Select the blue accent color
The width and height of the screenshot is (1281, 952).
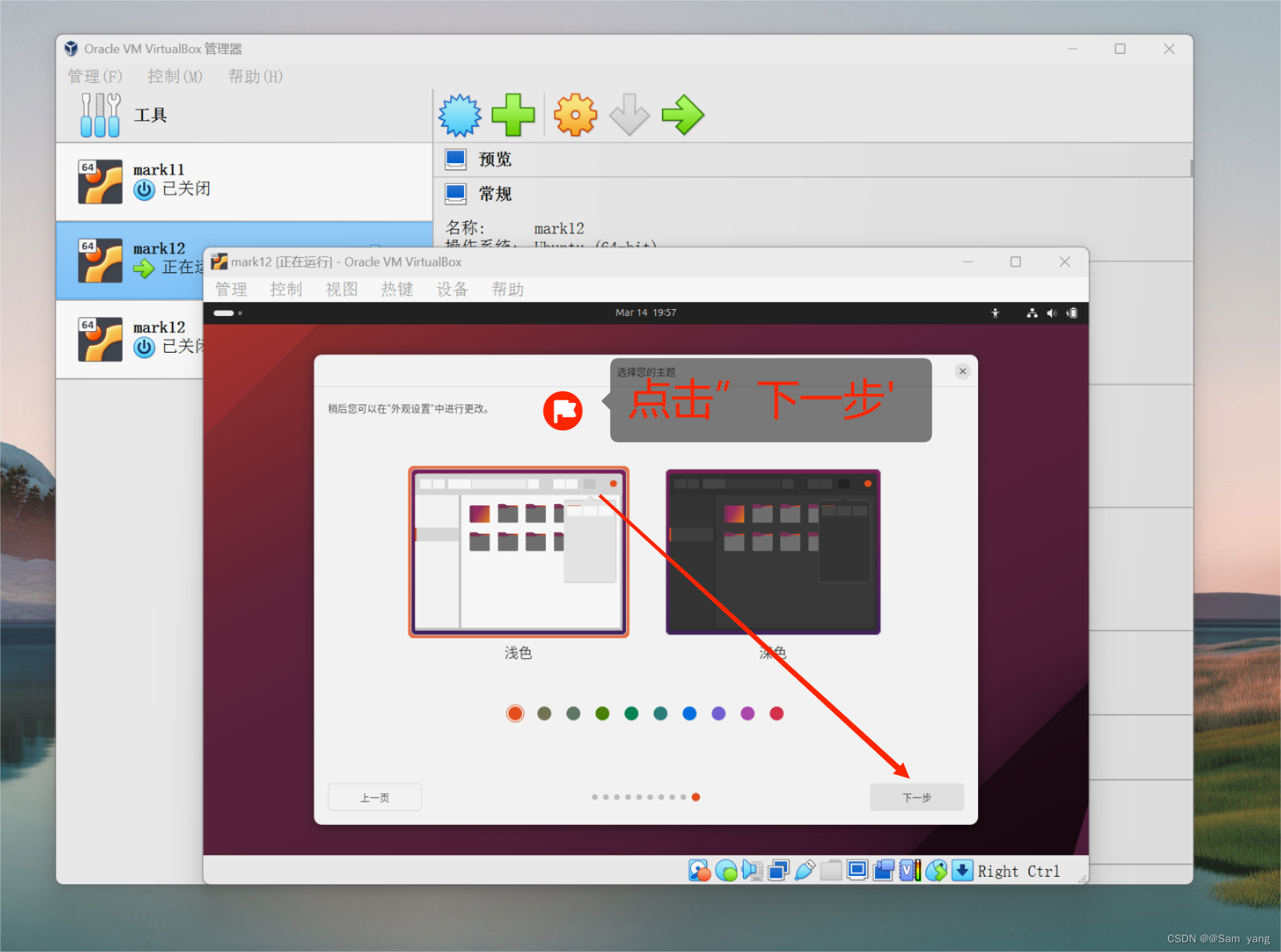click(x=690, y=713)
